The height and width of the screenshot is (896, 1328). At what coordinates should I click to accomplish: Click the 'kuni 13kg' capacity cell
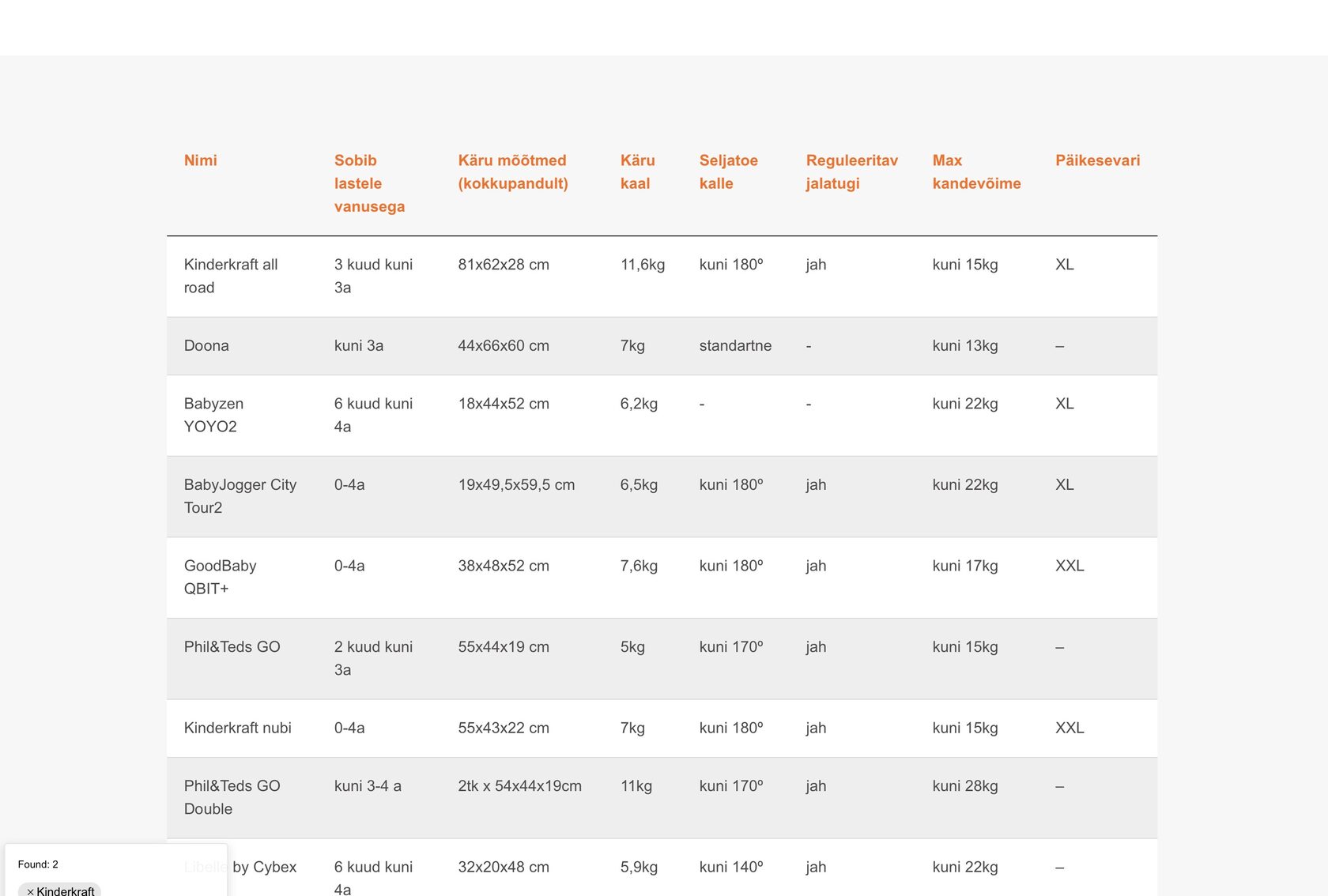(x=965, y=346)
